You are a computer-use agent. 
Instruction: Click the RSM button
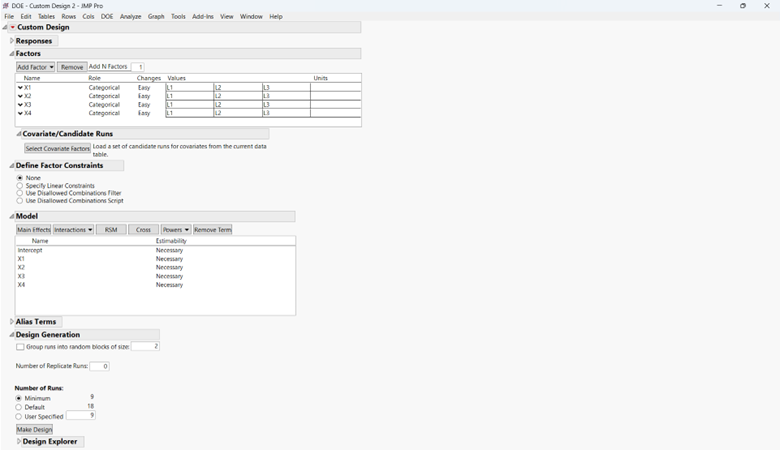pos(111,230)
